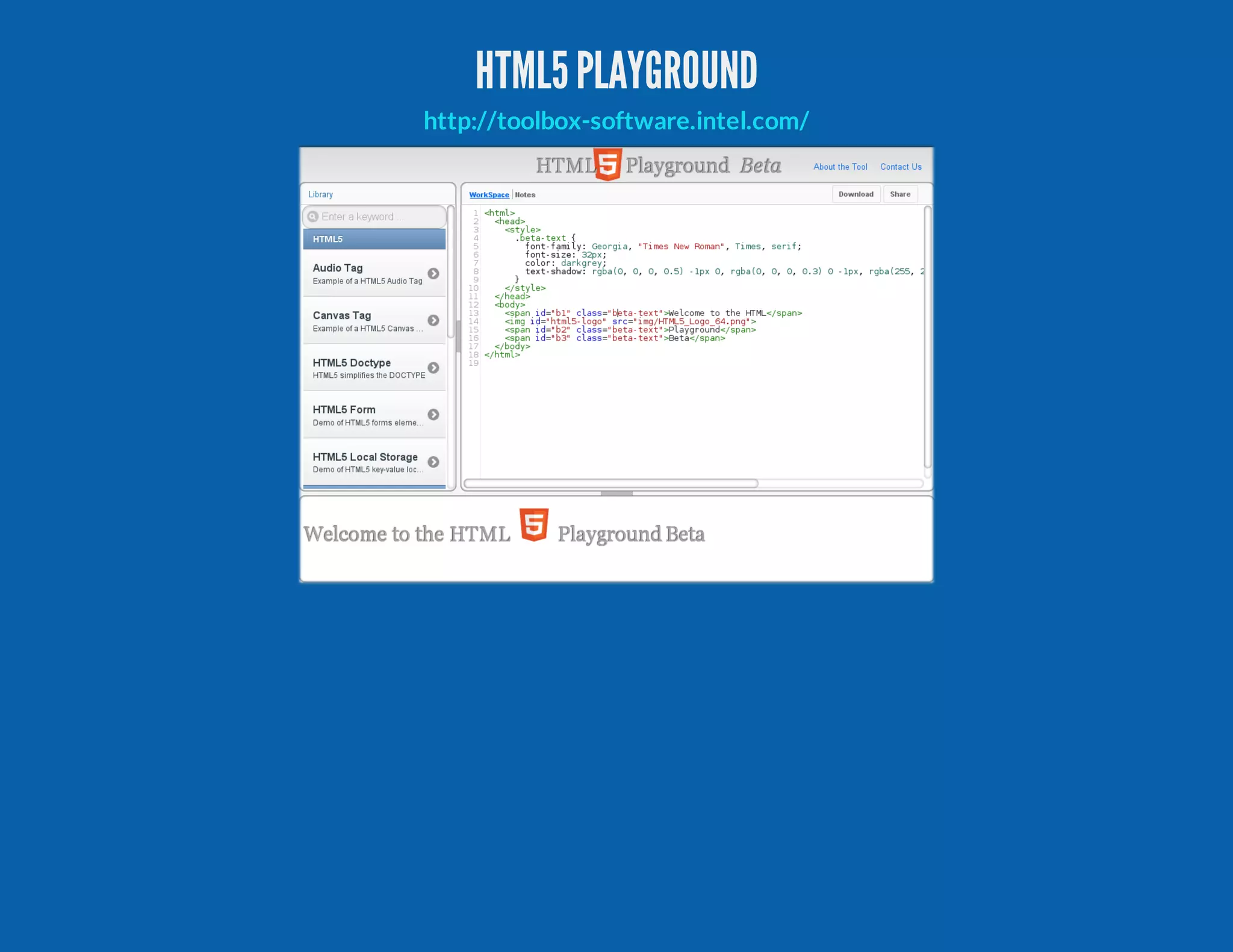This screenshot has width=1233, height=952.
Task: Open the Library panel heading
Action: coord(320,194)
